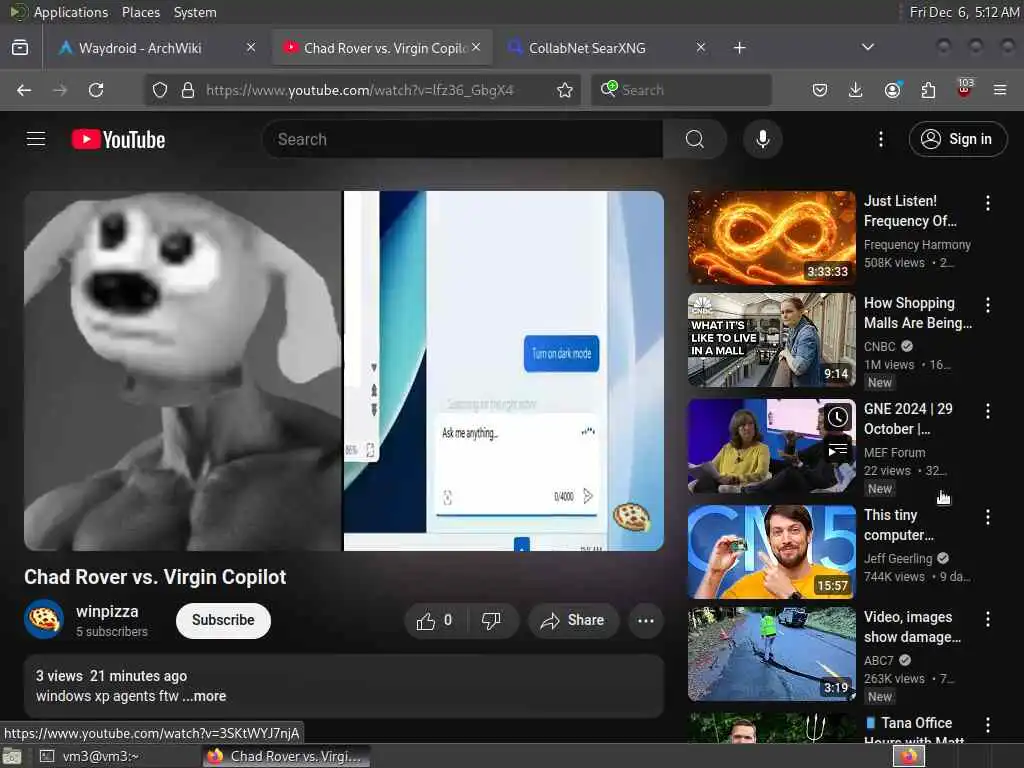Click 'Chad Rover vs. Virgin Copilot' title
Screen dimensions: 1024x768
click(x=155, y=577)
